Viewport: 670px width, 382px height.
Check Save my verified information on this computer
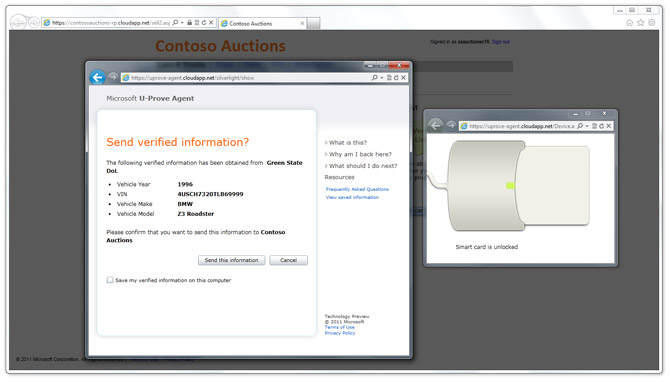tap(110, 280)
